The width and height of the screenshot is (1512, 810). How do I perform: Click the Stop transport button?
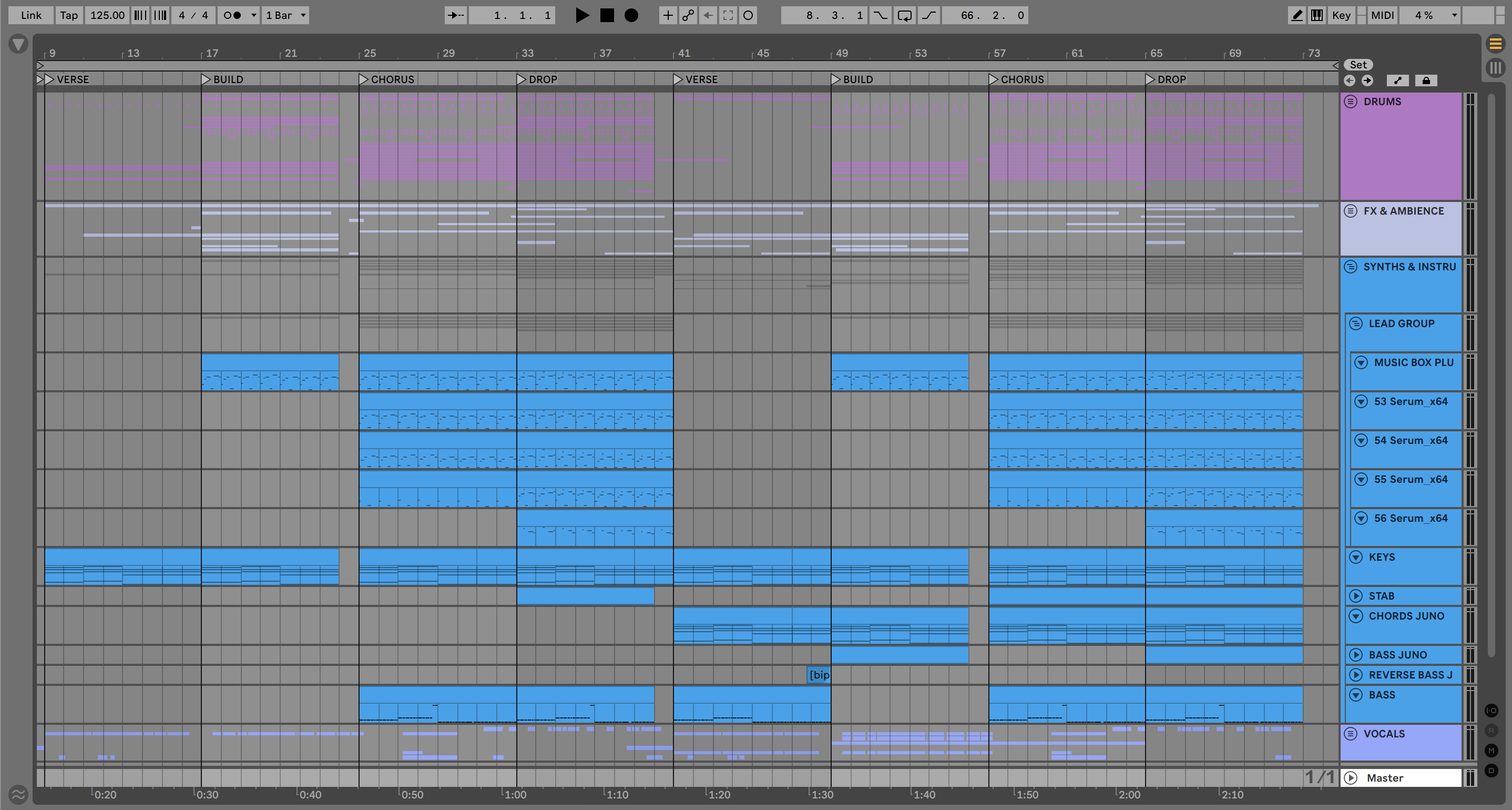(607, 15)
